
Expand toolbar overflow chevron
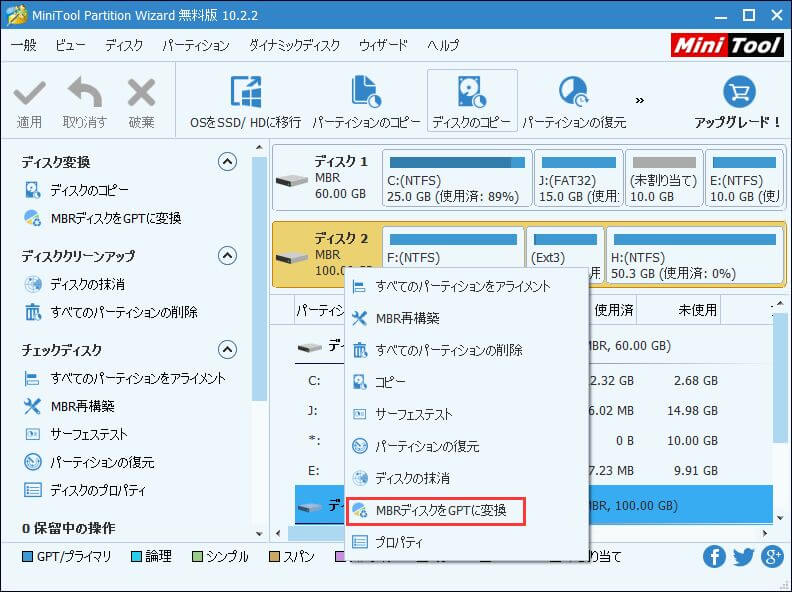click(x=640, y=100)
